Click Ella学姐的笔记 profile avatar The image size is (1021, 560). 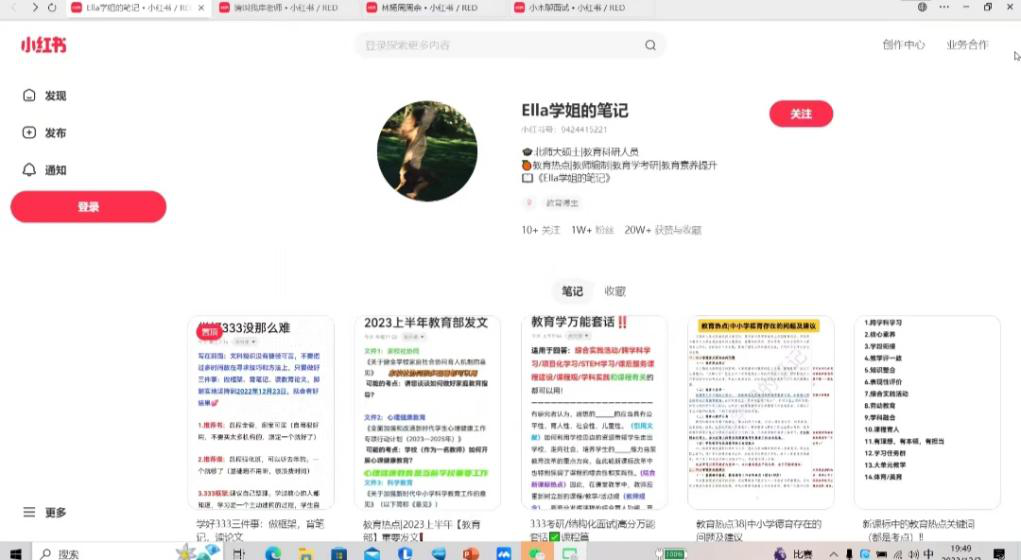click(427, 151)
